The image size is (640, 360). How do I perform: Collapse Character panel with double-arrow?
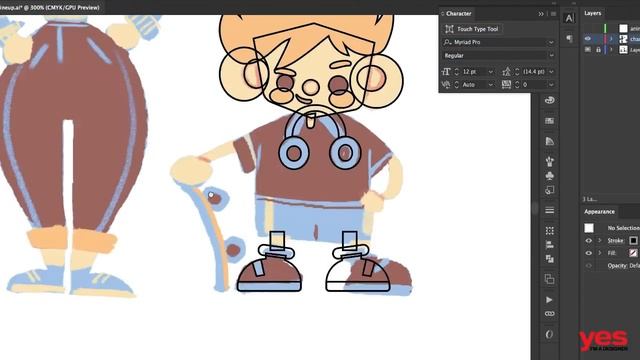[541, 14]
